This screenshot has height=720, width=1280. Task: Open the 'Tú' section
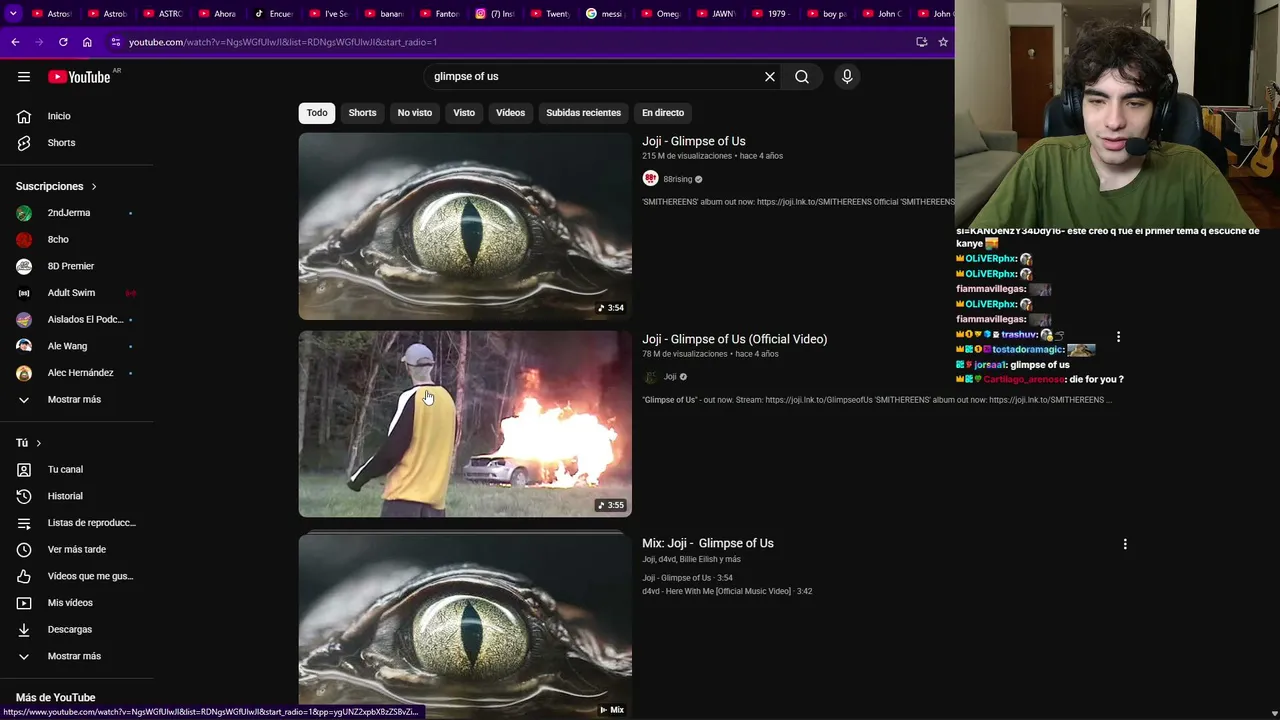coord(29,443)
